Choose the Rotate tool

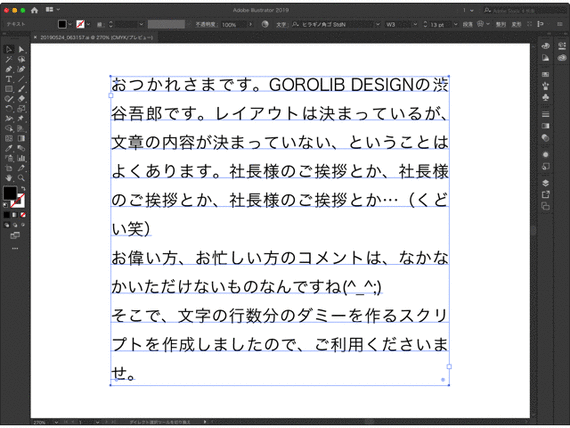click(9, 108)
